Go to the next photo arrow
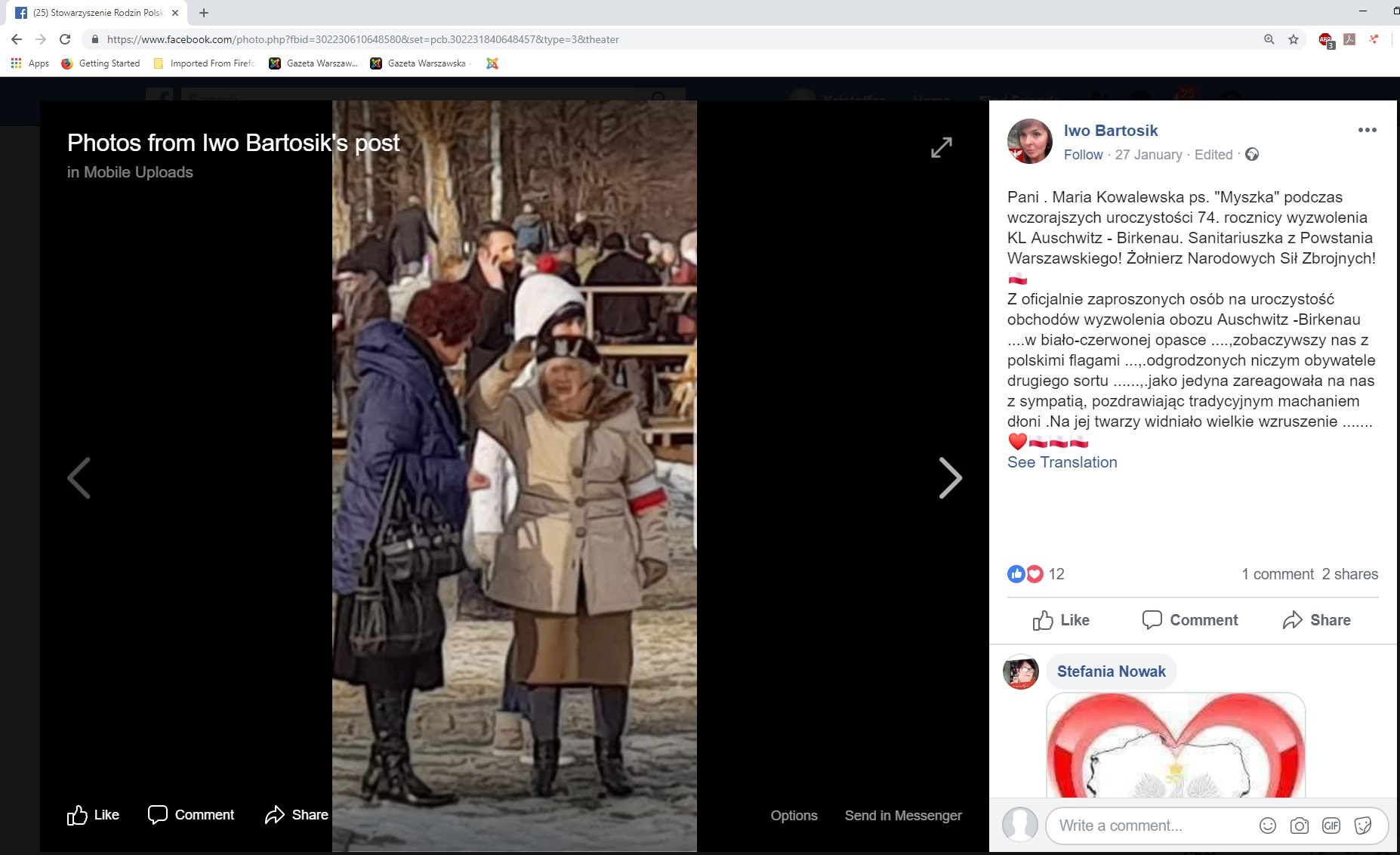1400x855 pixels. coord(949,478)
